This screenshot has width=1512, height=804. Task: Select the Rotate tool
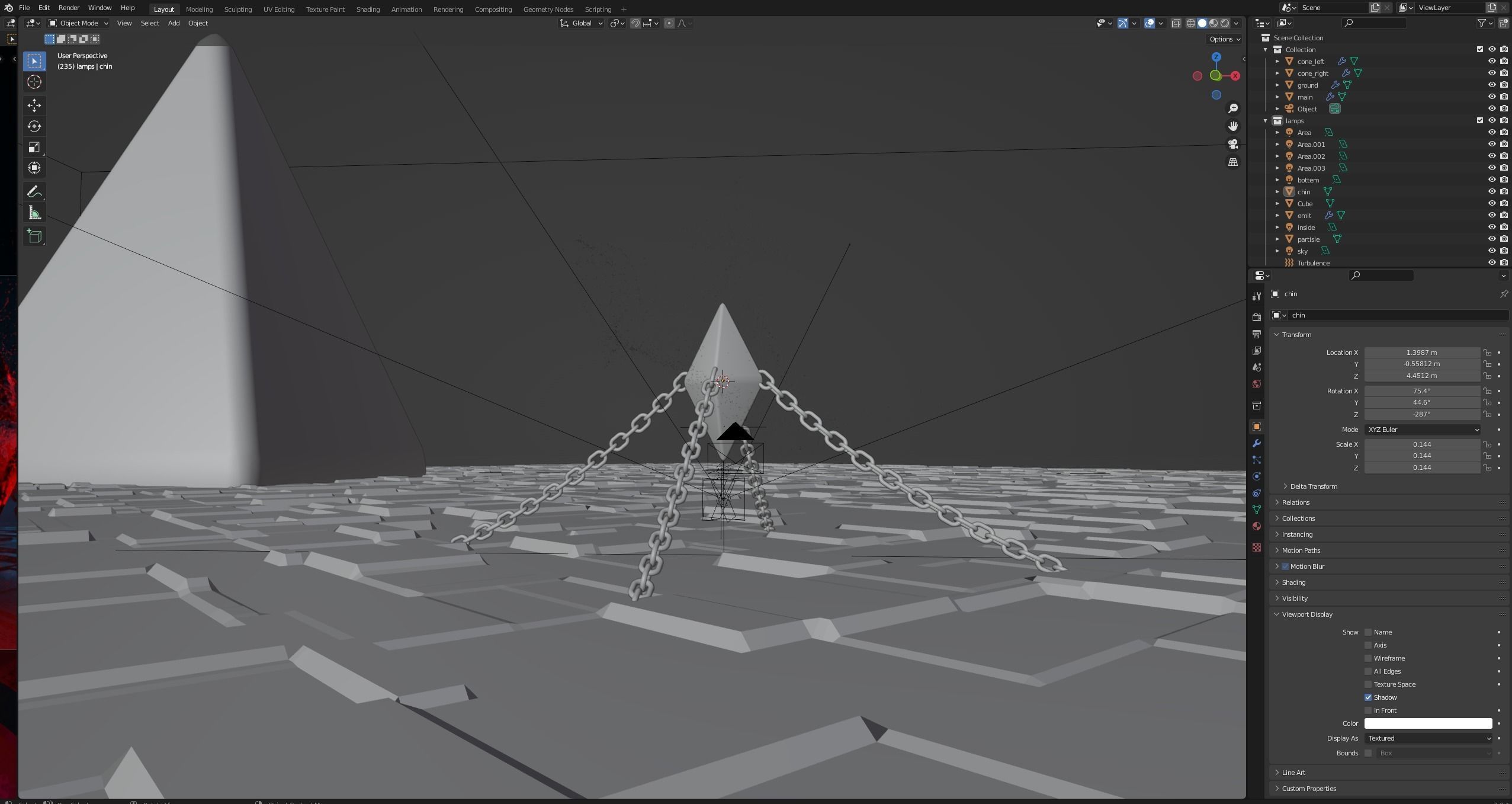click(34, 126)
